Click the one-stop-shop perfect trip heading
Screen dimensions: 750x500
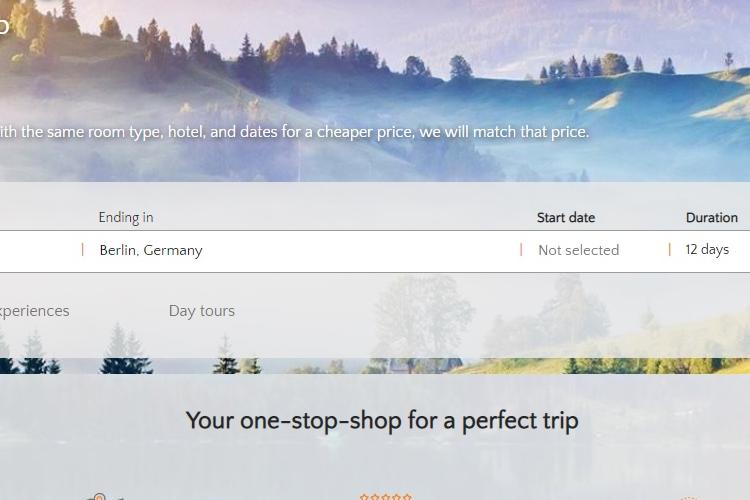[x=382, y=421]
